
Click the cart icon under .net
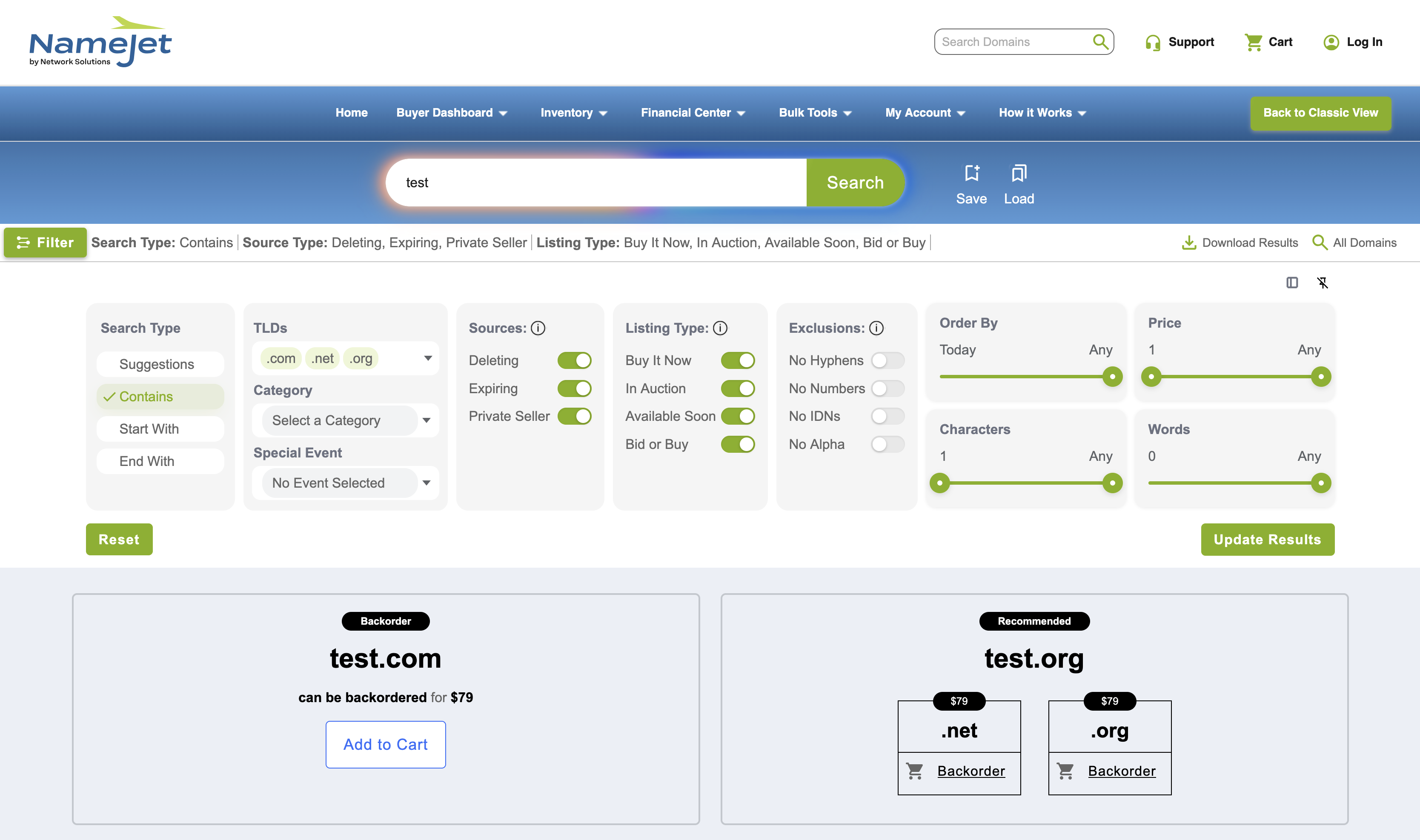[x=915, y=771]
